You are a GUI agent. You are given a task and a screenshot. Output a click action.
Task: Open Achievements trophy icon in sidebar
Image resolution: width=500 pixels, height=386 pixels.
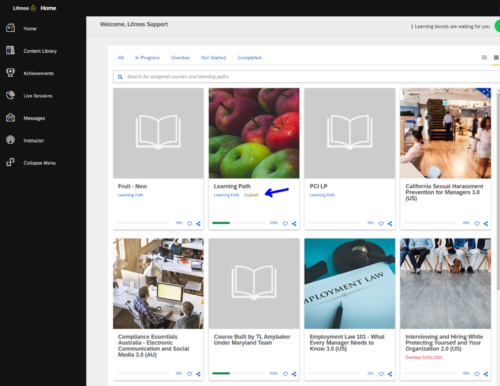click(10, 73)
